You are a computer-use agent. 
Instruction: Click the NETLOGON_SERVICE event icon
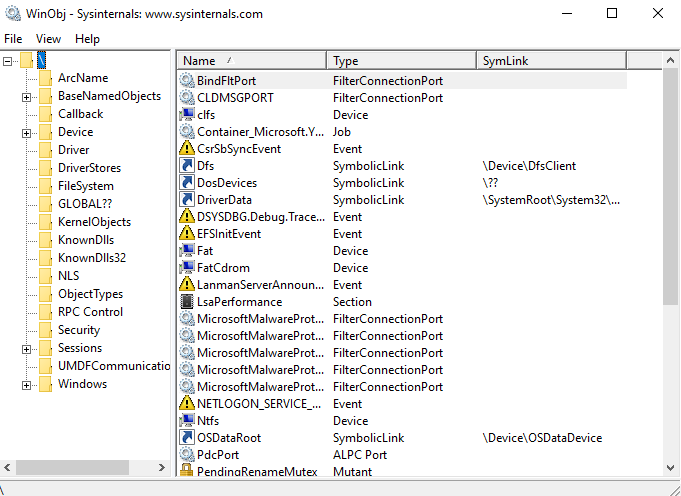(x=187, y=403)
